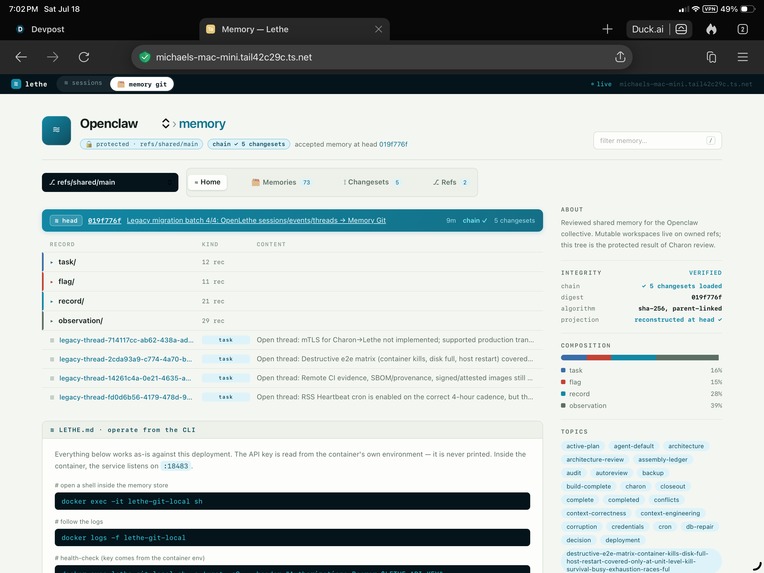
Task: Open the Changesets tab
Action: pyautogui.click(x=372, y=182)
